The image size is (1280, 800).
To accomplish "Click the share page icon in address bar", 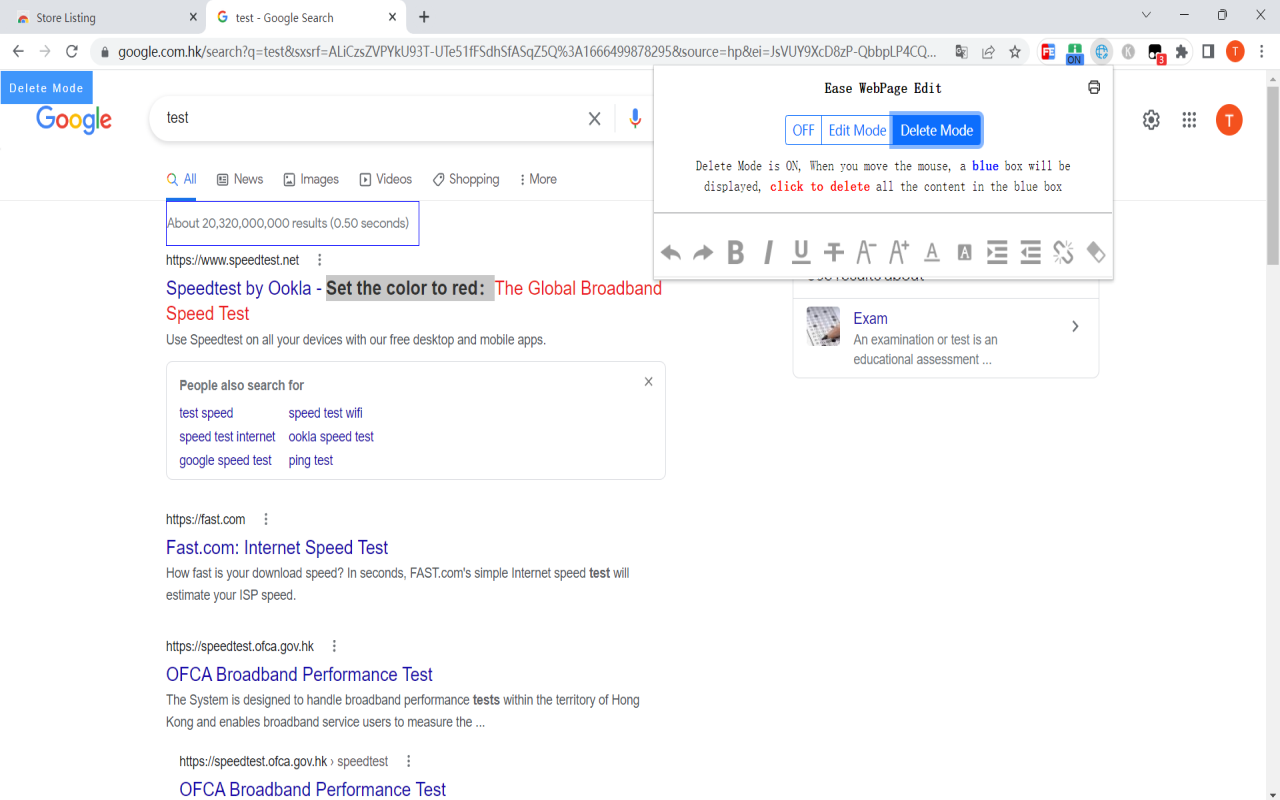I will pos(988,52).
